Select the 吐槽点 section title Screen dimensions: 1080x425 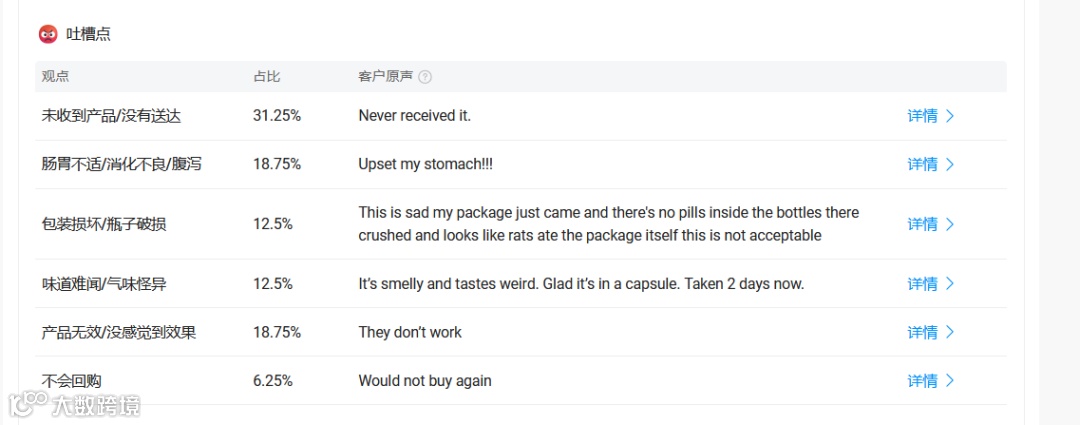pyautogui.click(x=88, y=34)
